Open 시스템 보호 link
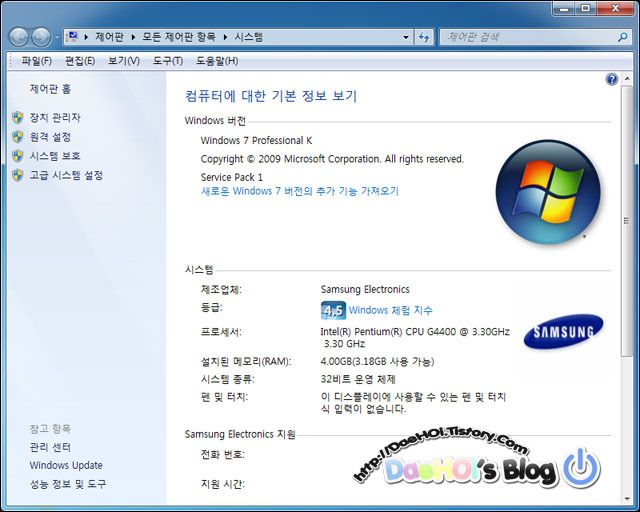This screenshot has height=512, width=640. (x=55, y=156)
